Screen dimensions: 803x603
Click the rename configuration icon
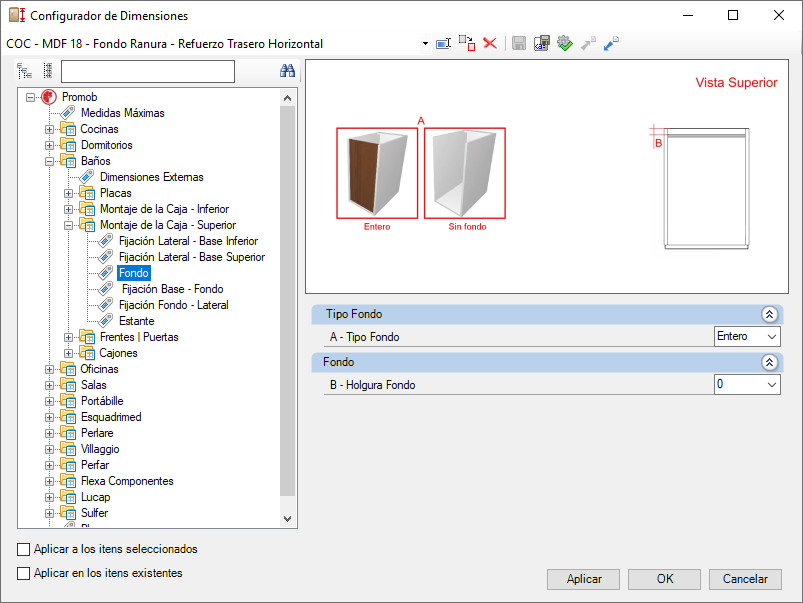pos(443,44)
